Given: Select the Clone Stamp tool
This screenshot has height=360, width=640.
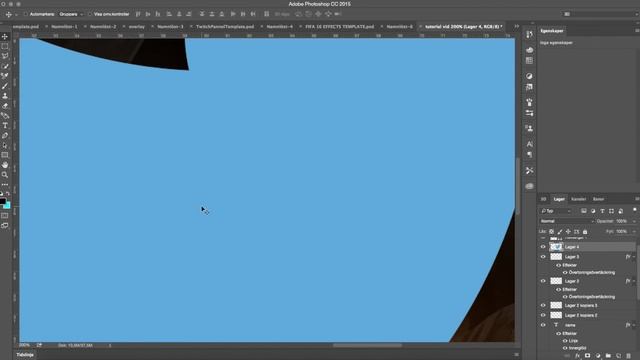Looking at the screenshot, I should tap(5, 96).
